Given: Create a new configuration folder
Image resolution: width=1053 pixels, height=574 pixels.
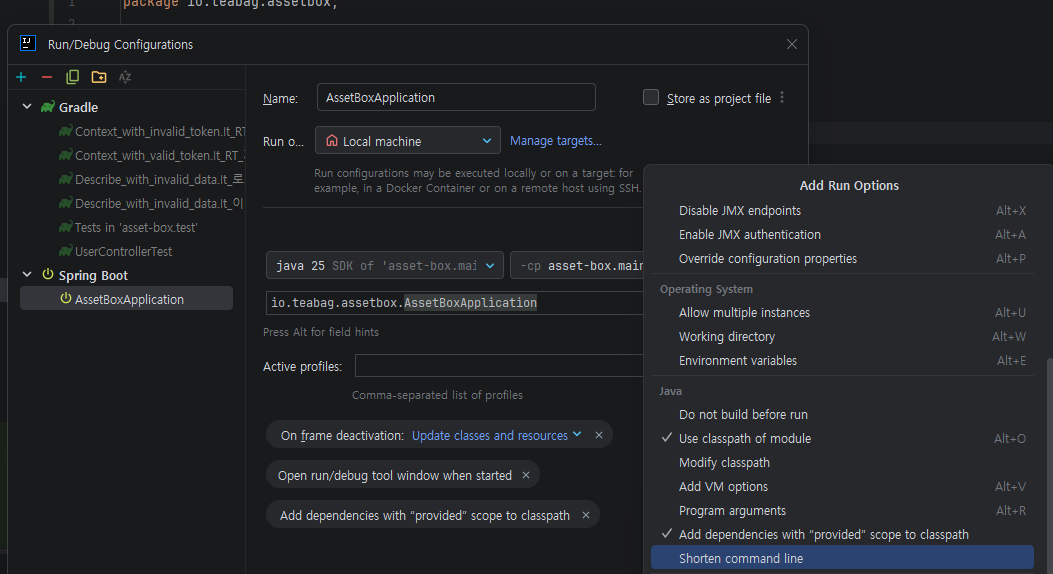Looking at the screenshot, I should coord(99,77).
